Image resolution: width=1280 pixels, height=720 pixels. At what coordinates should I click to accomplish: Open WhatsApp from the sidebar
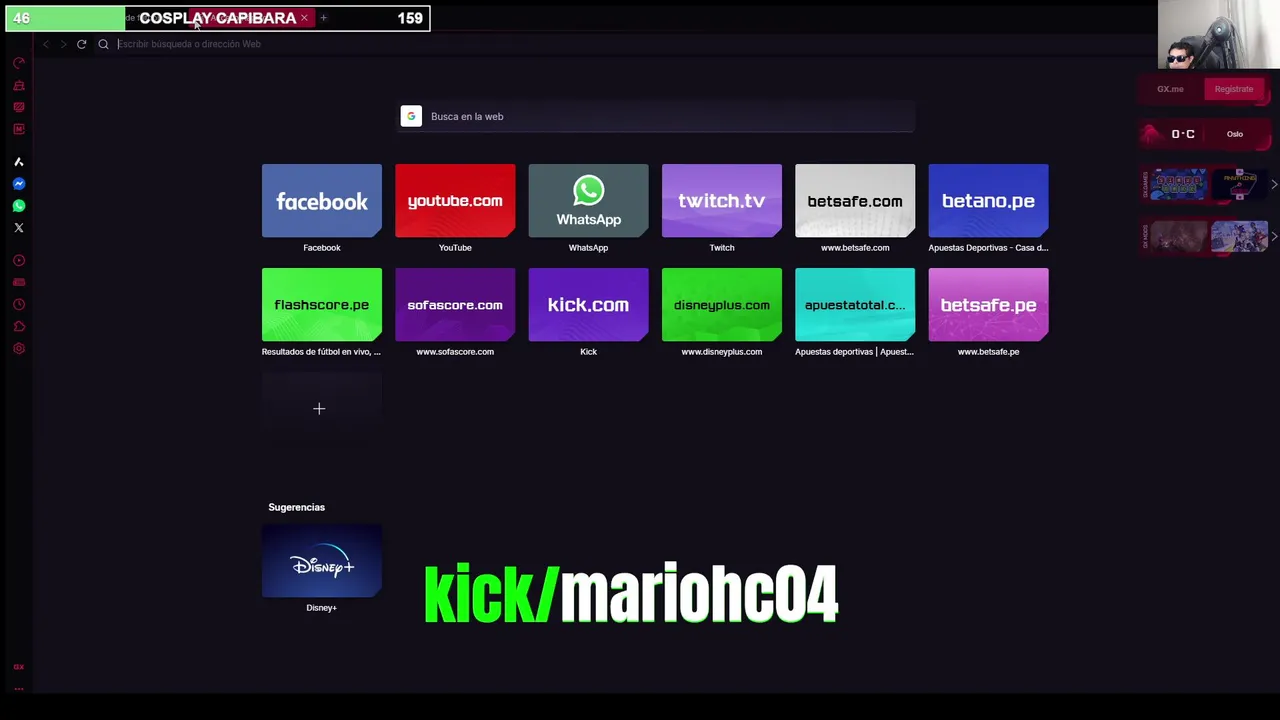(18, 205)
